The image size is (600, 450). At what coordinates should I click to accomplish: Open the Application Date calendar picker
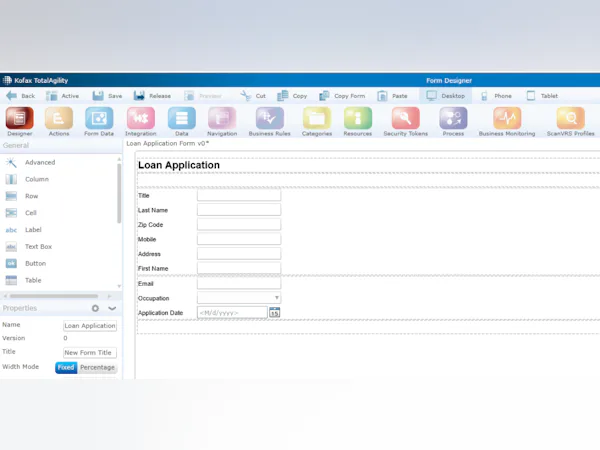coord(274,312)
